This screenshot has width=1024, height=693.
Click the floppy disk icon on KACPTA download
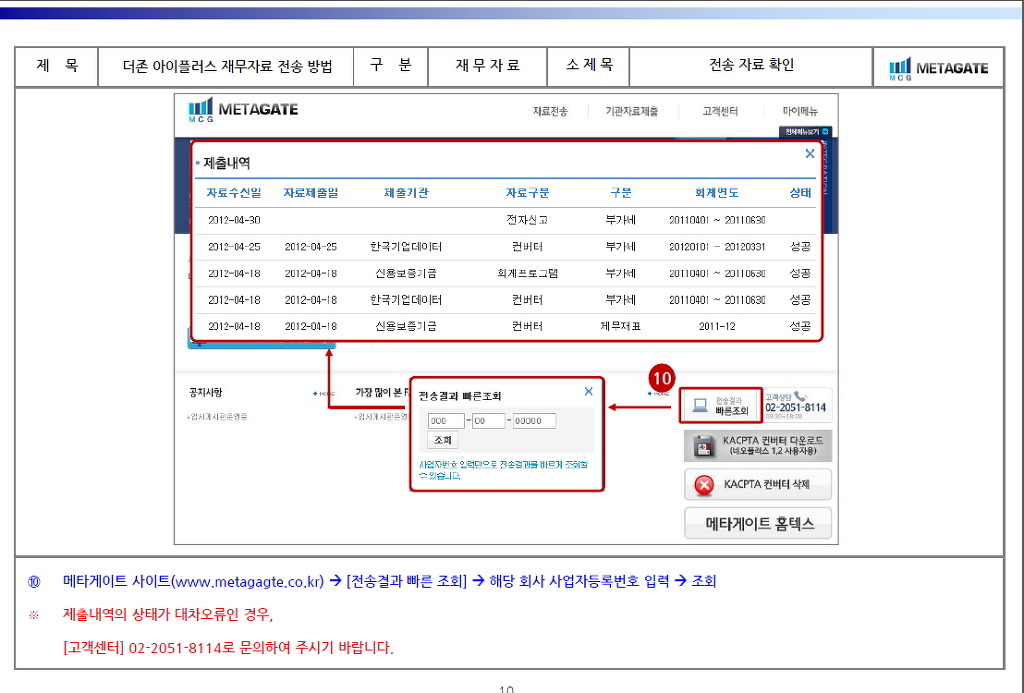(x=704, y=447)
